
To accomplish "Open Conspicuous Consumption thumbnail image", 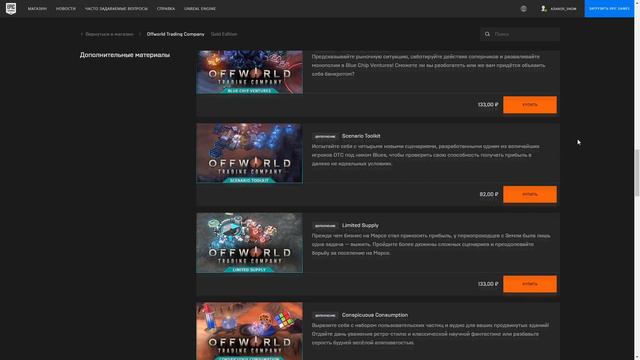I will pos(249,331).
